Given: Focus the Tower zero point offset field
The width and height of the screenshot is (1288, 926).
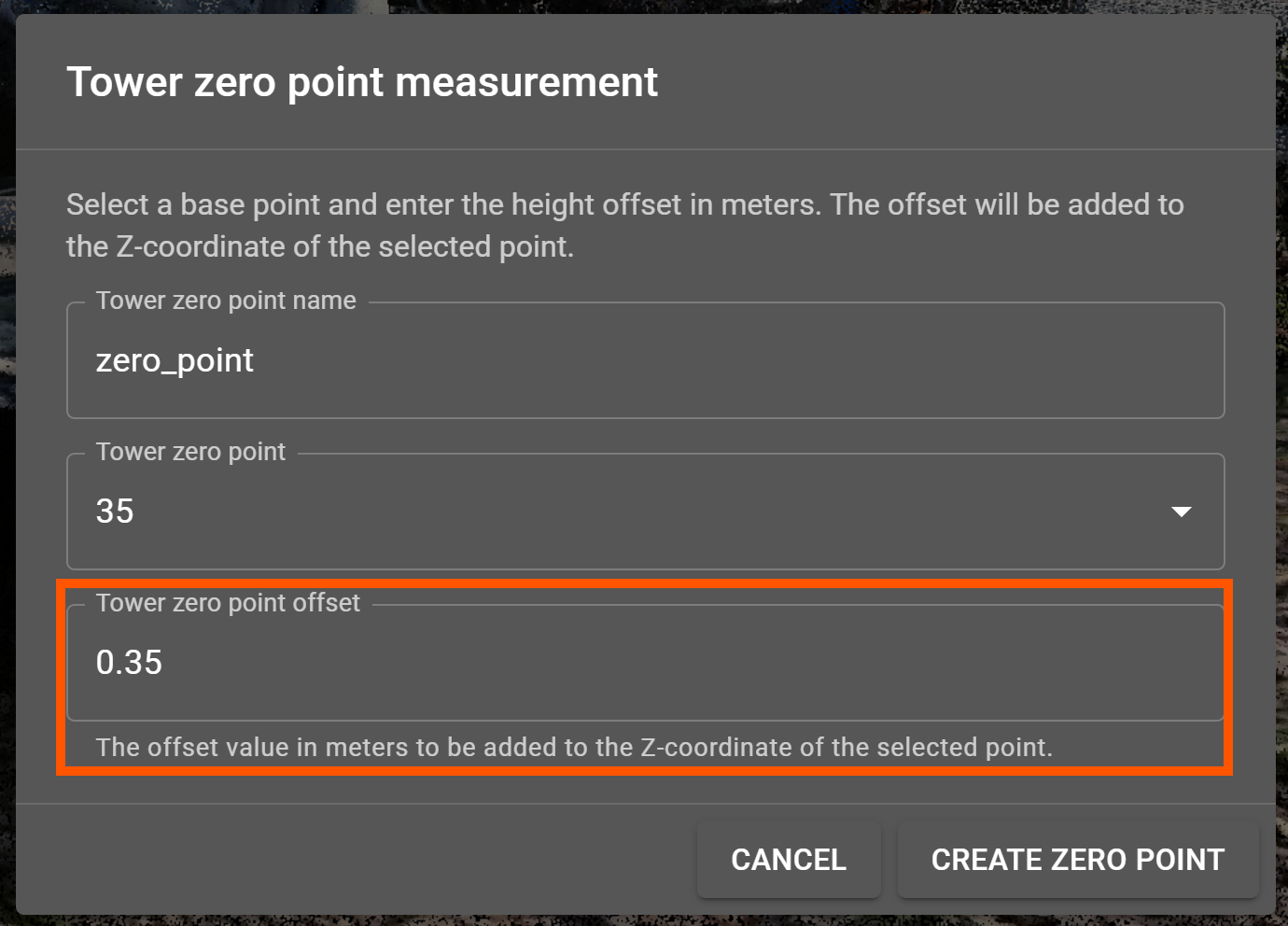Looking at the screenshot, I should 645,663.
